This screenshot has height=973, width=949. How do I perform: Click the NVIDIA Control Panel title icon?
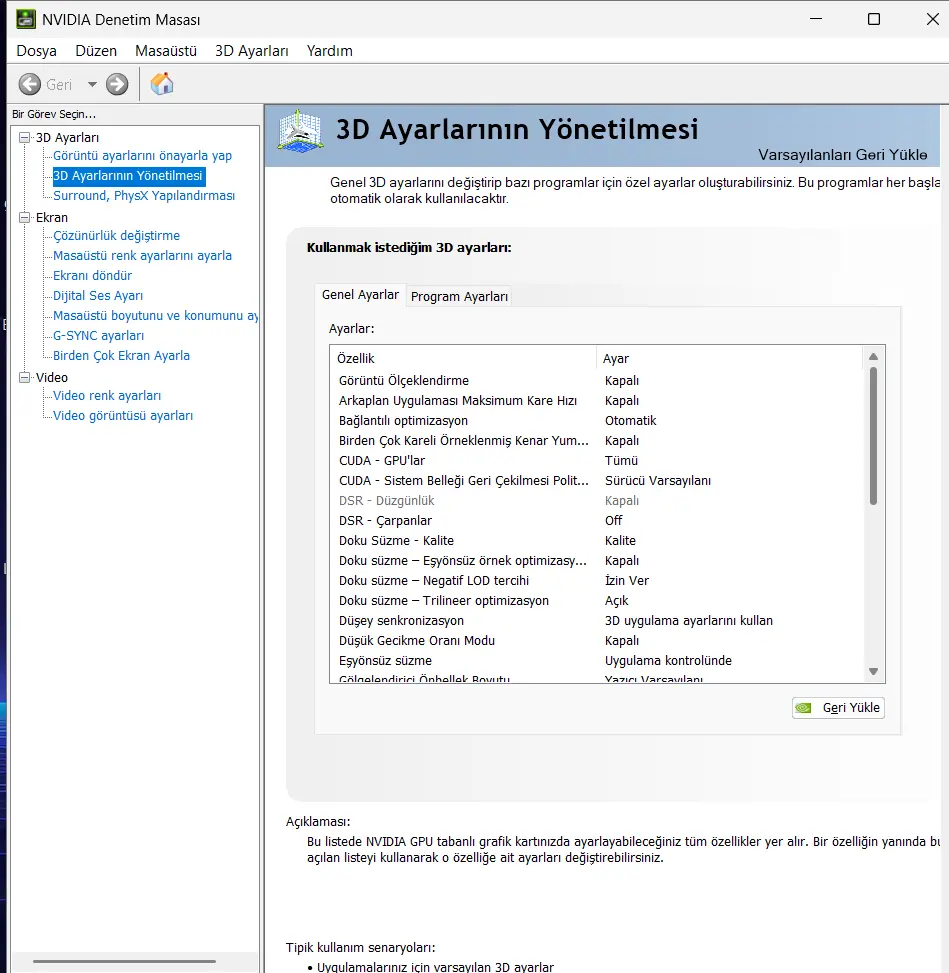pos(25,19)
